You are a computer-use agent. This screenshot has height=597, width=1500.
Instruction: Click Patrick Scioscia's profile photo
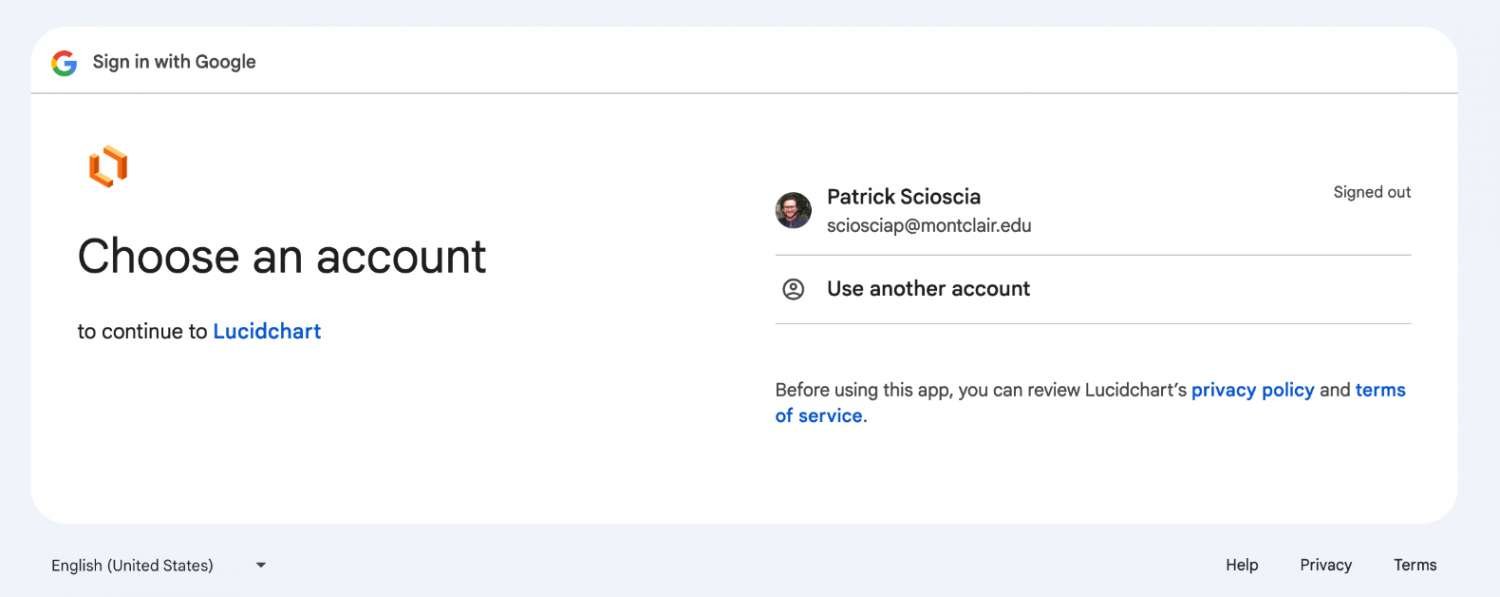point(793,210)
